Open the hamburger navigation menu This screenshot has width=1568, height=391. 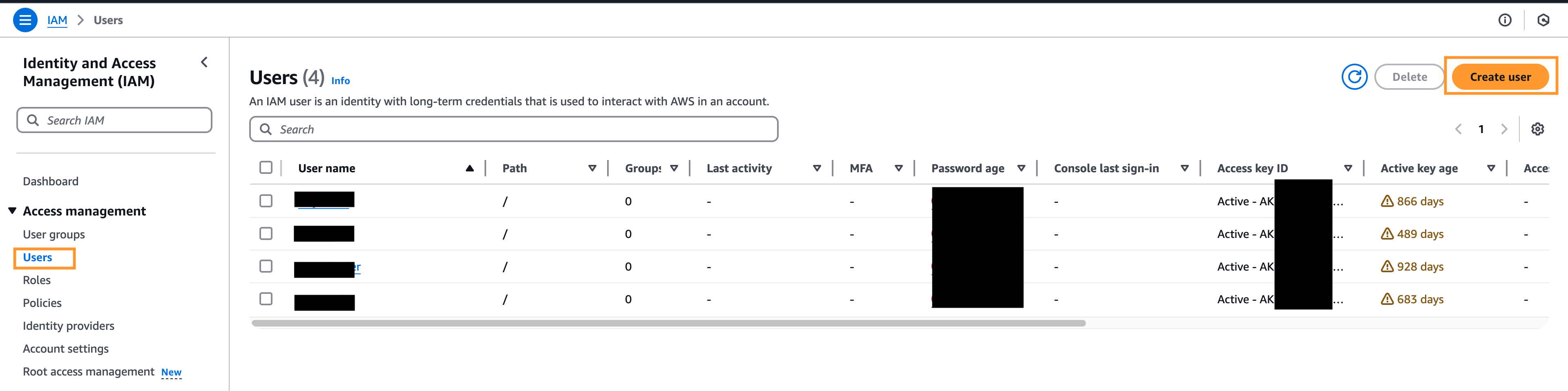pos(25,20)
